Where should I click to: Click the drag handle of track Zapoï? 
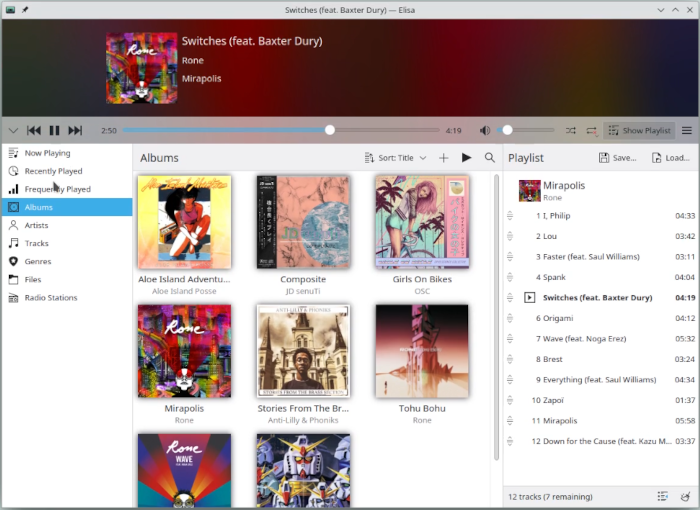[x=510, y=401]
